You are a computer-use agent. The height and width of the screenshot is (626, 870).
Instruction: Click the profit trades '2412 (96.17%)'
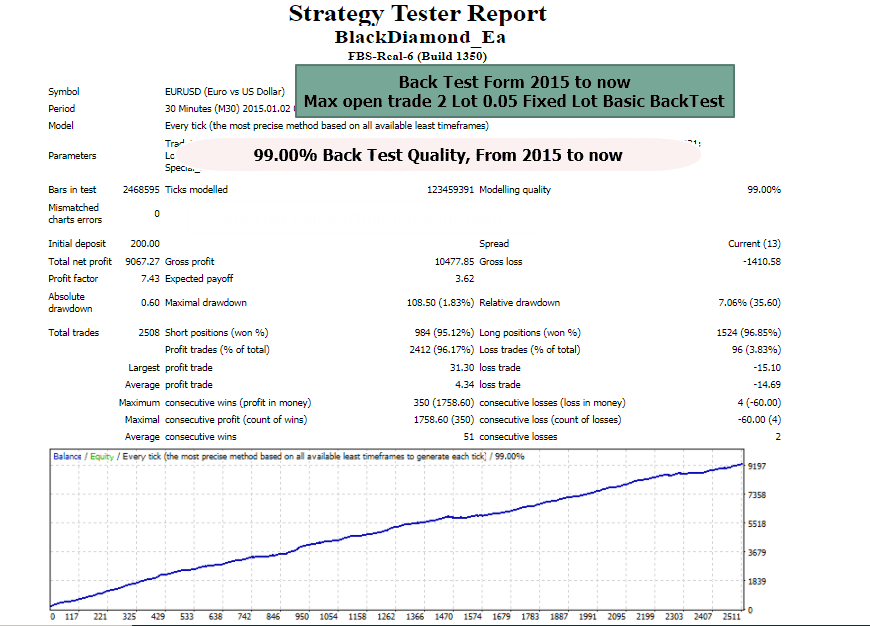(x=442, y=350)
